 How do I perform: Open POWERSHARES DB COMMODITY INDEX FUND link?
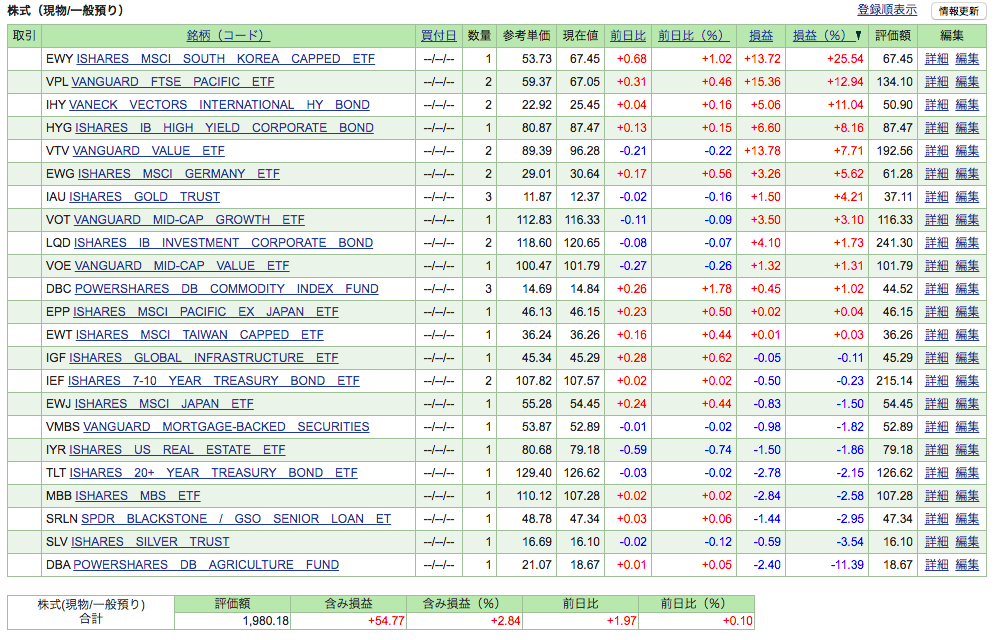click(227, 289)
